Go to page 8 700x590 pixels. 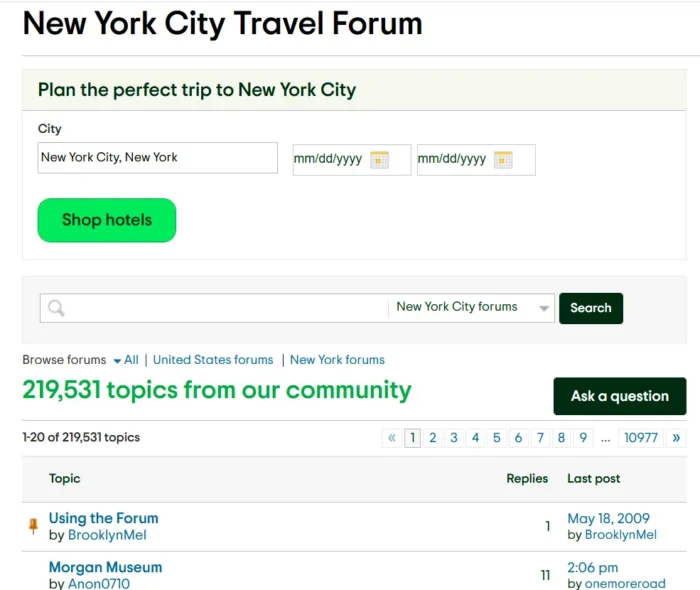click(562, 438)
